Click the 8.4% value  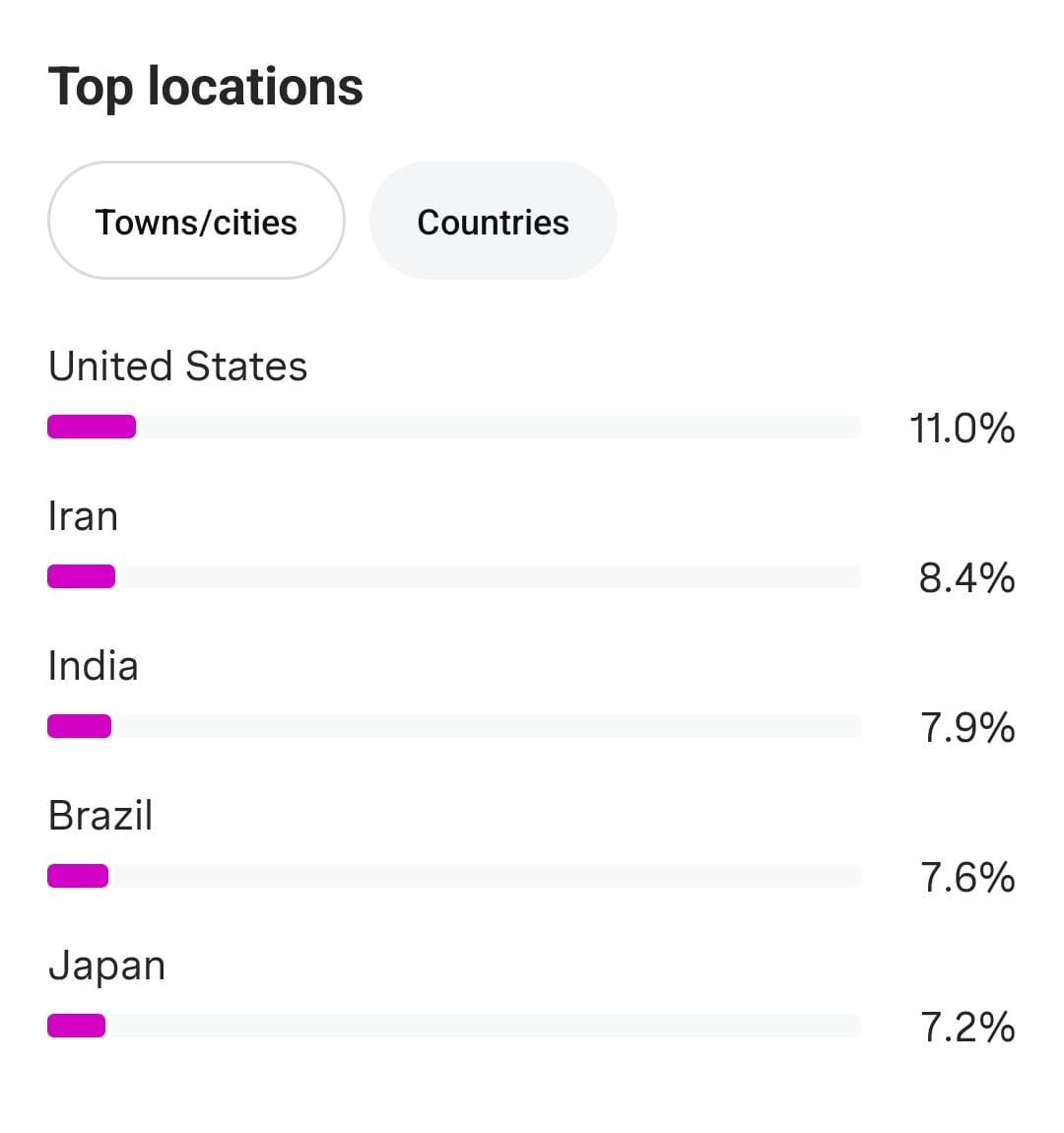click(x=966, y=578)
